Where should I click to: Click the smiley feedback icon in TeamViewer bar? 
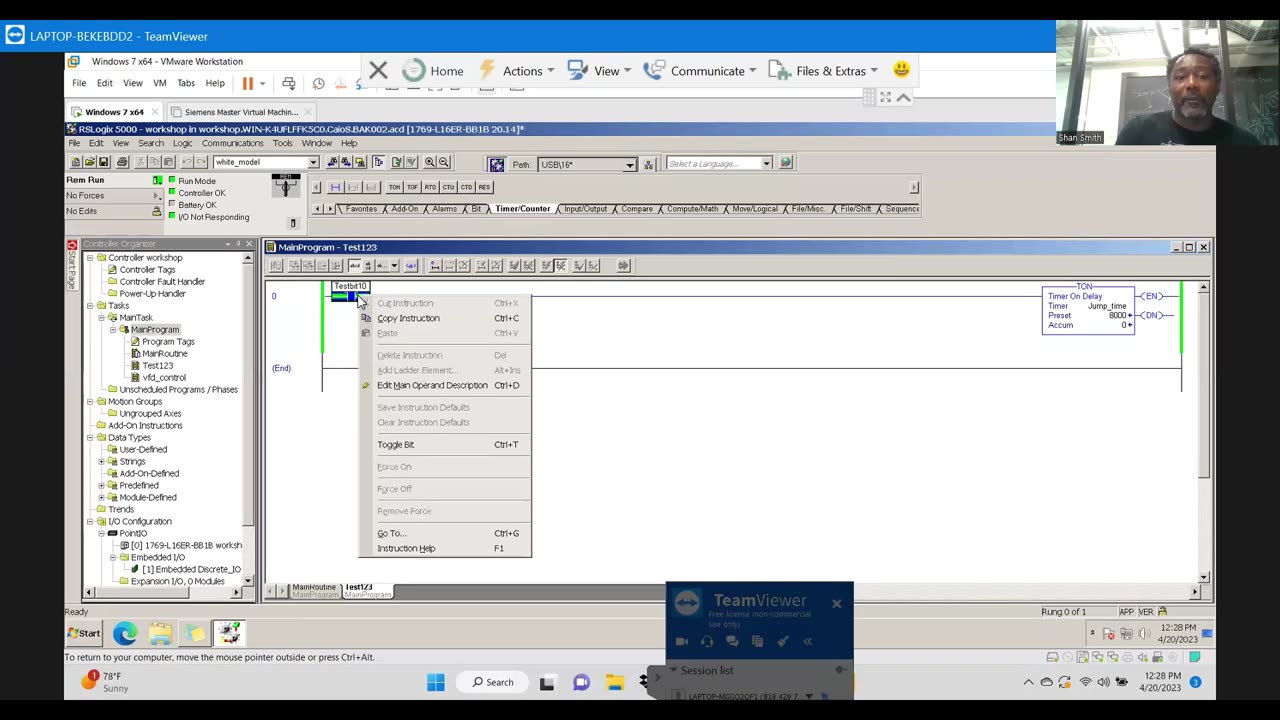click(x=901, y=70)
